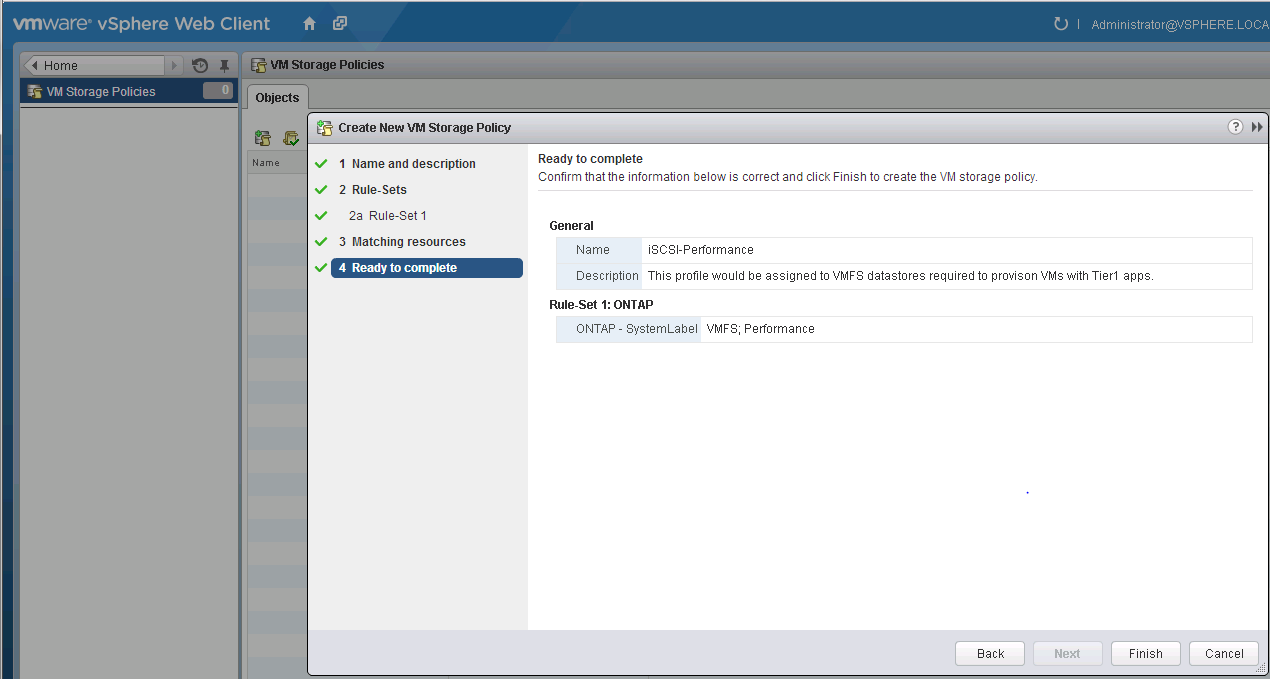Open the Objects tab
Viewport: 1270px width, 679px height.
click(x=277, y=97)
